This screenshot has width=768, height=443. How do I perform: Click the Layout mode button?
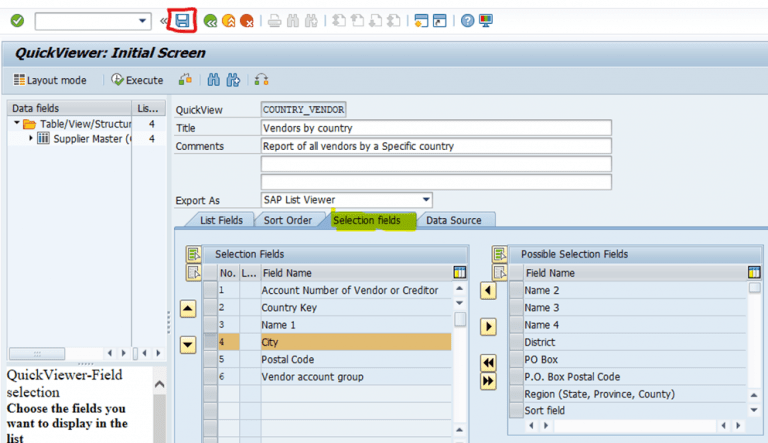pyautogui.click(x=50, y=80)
